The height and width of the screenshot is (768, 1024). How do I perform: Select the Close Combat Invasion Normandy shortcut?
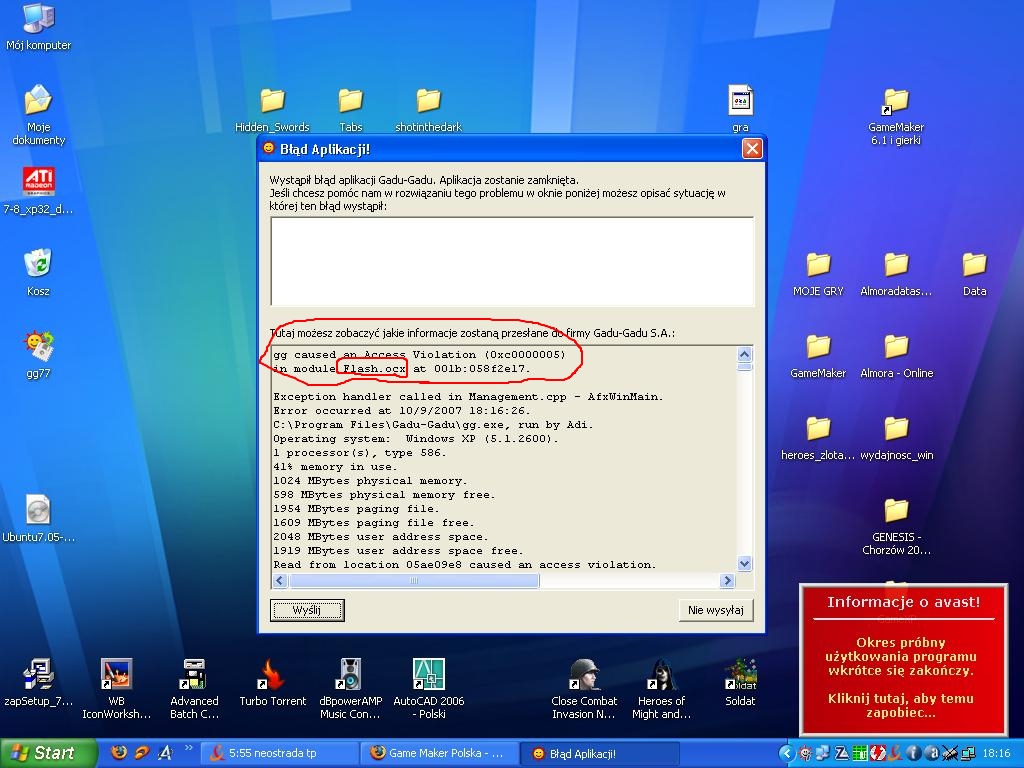point(584,675)
